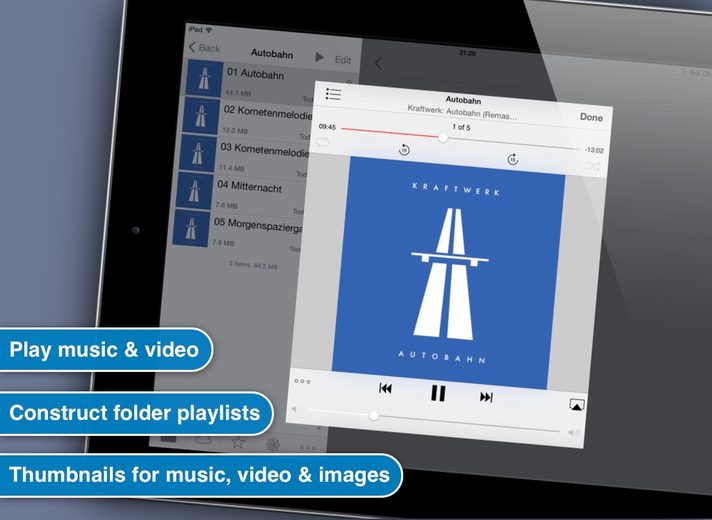Click the 1 of 5 track counter
Screen dimensions: 712x520
click(461, 127)
